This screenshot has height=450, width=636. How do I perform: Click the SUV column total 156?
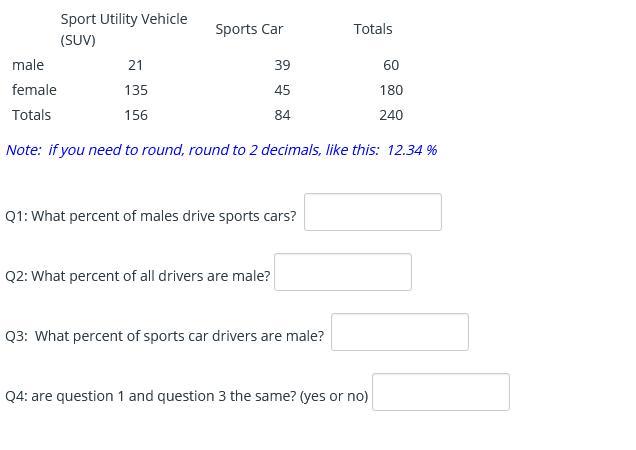click(x=136, y=115)
